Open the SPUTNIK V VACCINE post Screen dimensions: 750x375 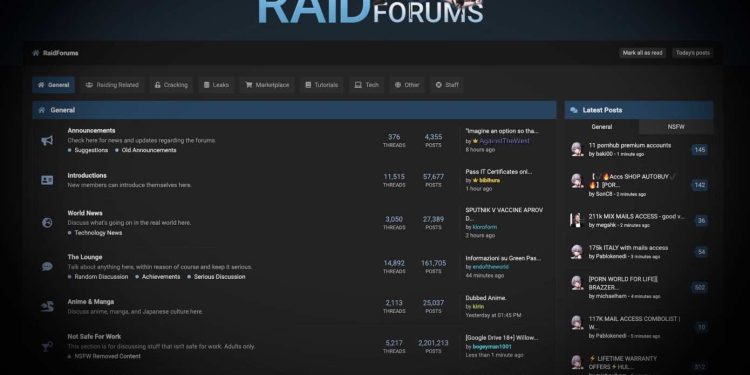504,214
